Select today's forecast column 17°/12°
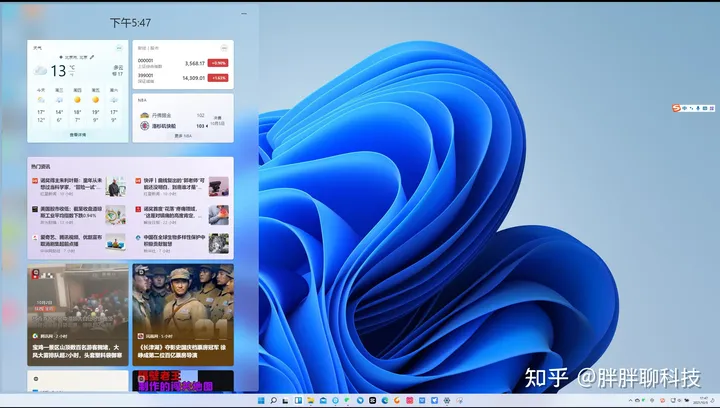Image resolution: width=720 pixels, height=408 pixels. point(41,105)
